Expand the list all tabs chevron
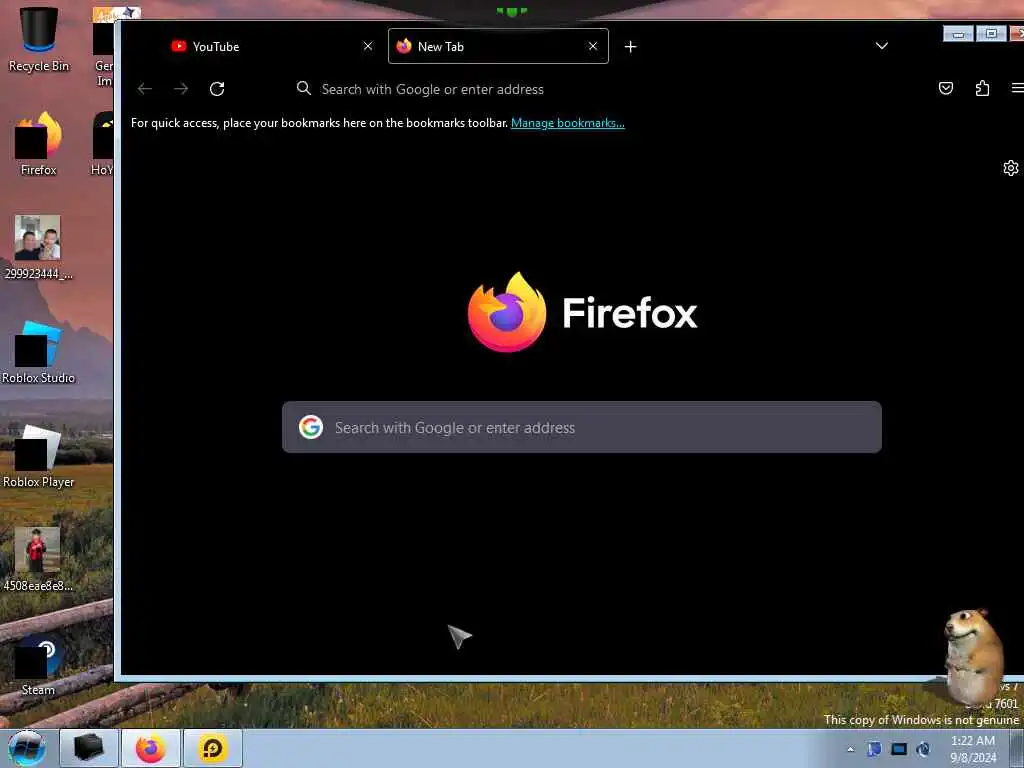 [x=882, y=46]
